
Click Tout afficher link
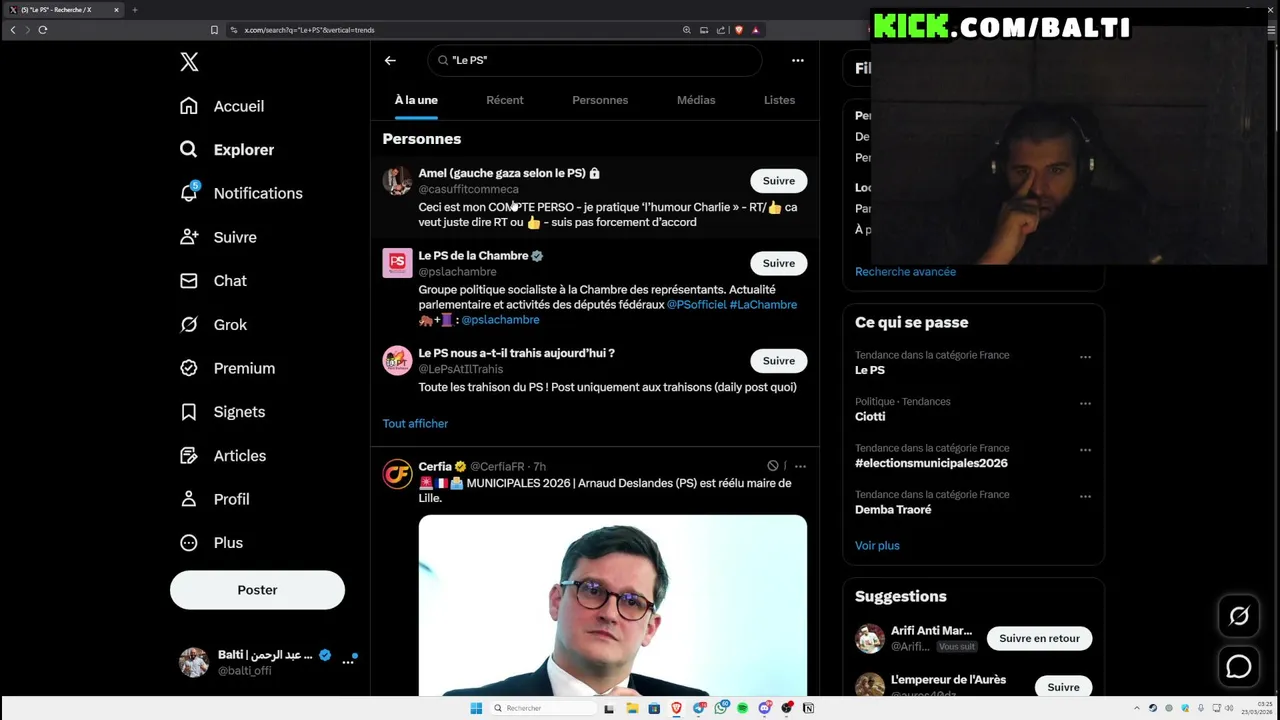coord(415,424)
